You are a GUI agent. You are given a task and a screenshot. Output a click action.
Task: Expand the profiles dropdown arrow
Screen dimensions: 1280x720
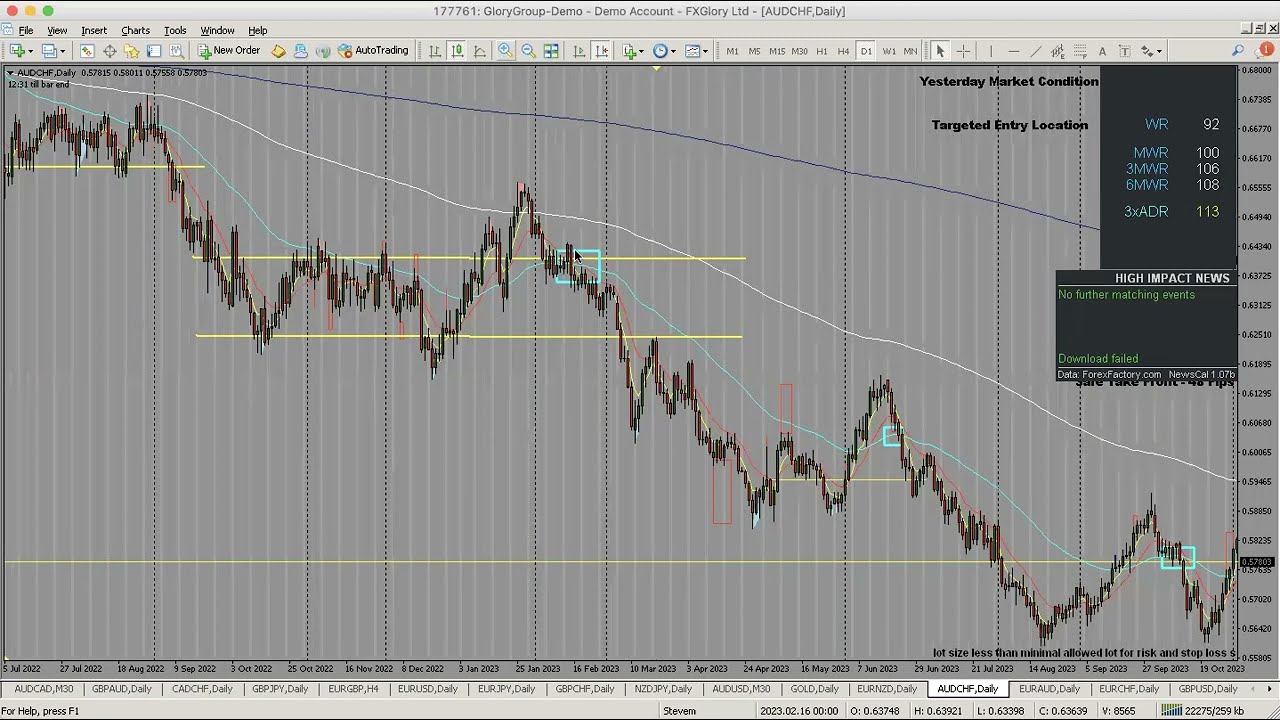pyautogui.click(x=63, y=51)
